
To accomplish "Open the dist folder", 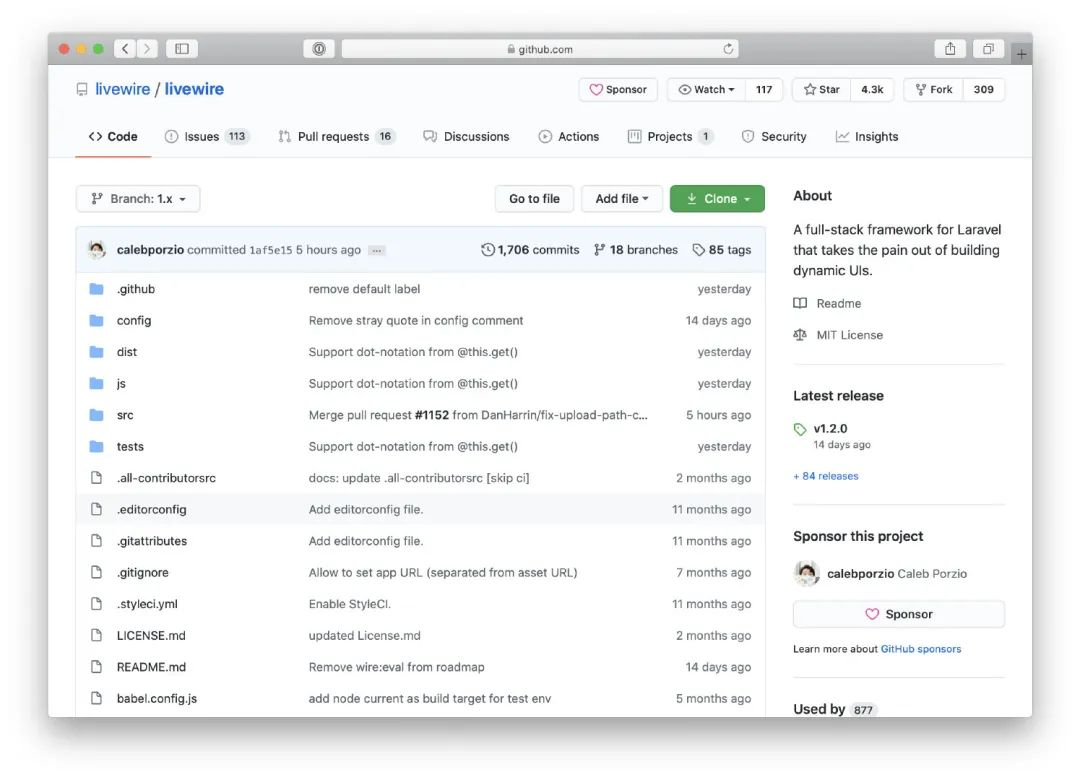I will (x=127, y=352).
